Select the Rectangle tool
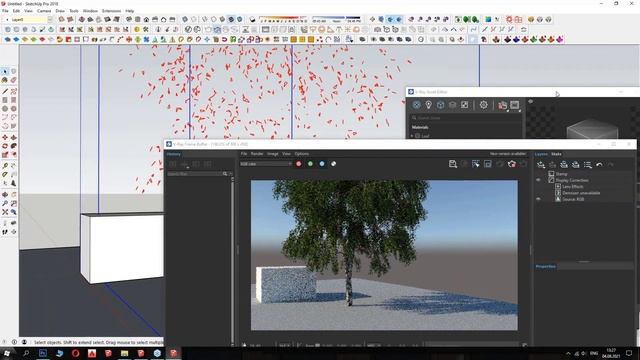This screenshot has width=640, height=360. (x=5, y=100)
